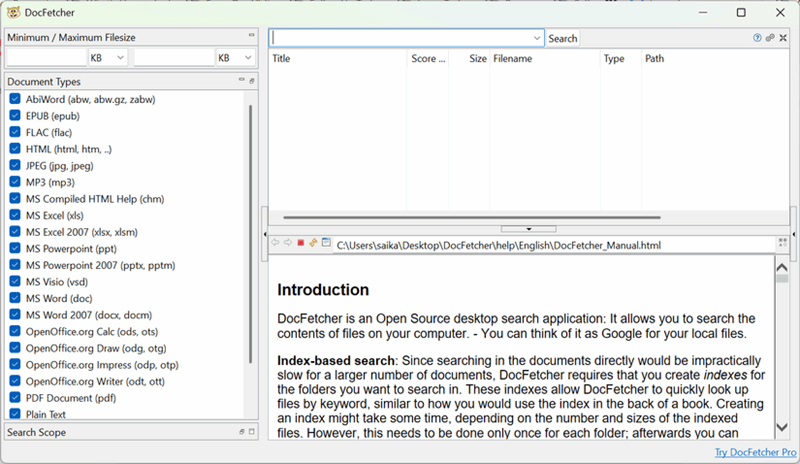Disable HTML (html, htm, ..) type
The height and width of the screenshot is (464, 800).
point(15,149)
